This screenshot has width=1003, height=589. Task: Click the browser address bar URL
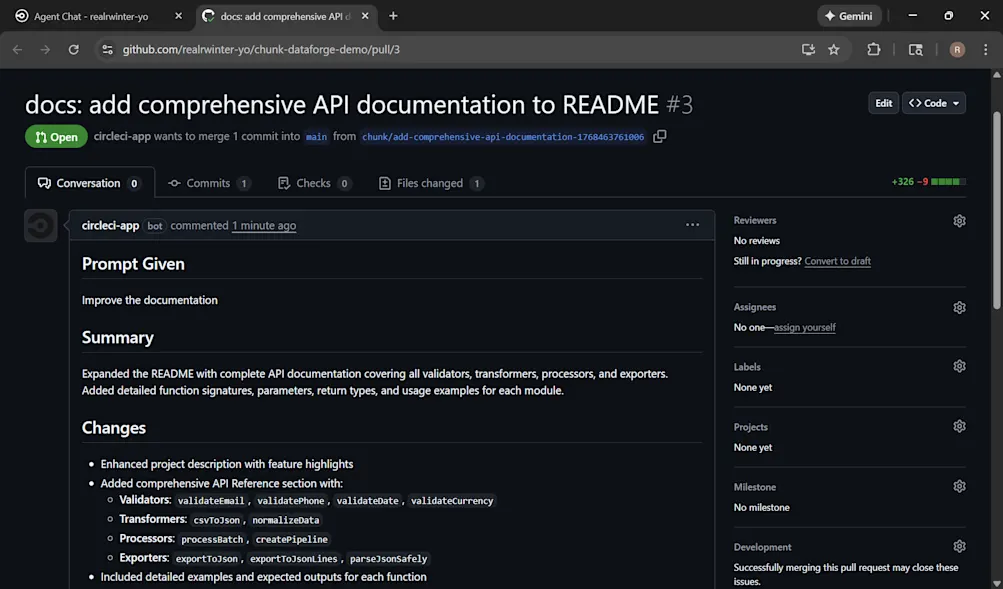(261, 50)
